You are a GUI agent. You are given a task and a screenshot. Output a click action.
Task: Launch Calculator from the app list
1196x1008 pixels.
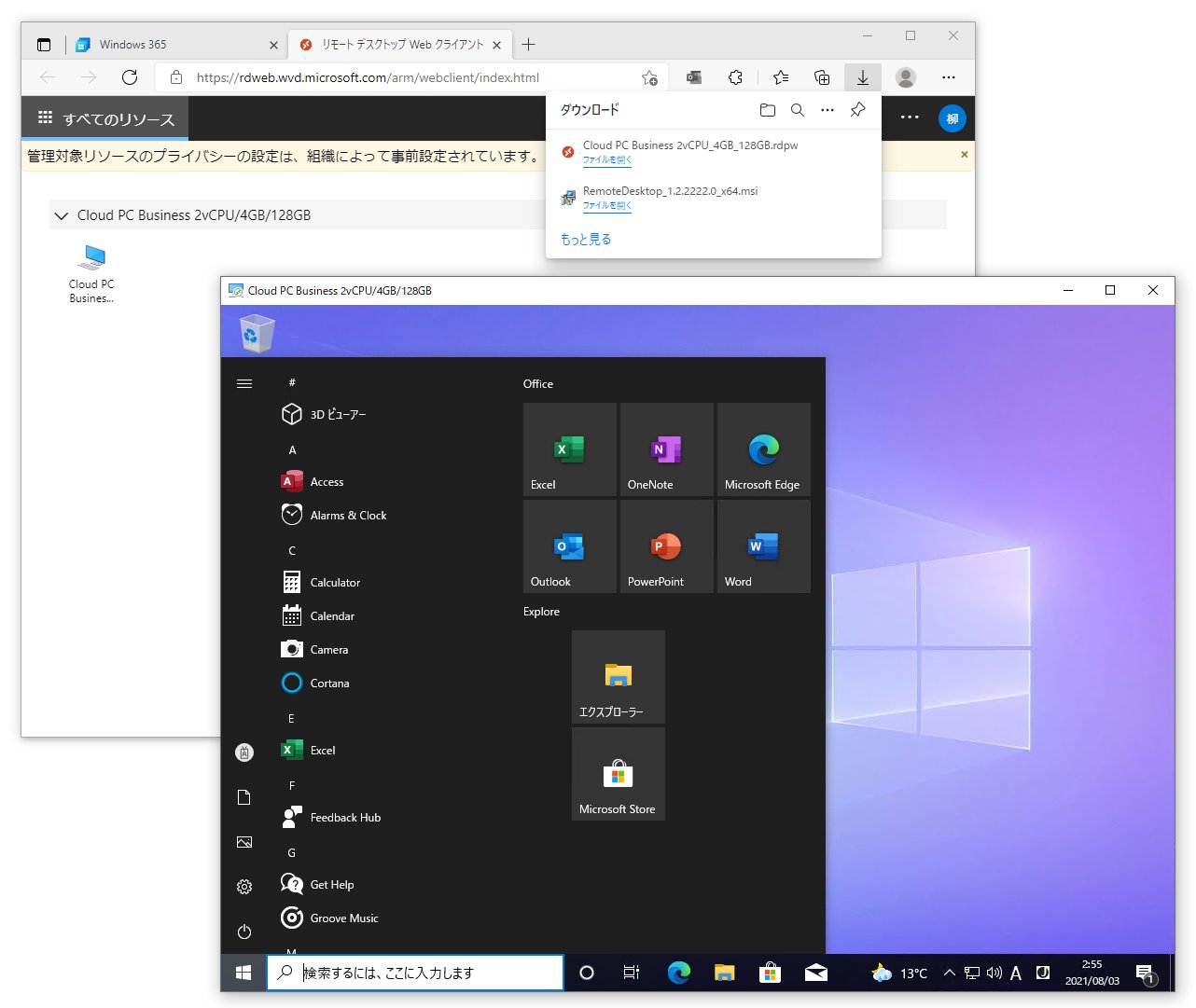tap(321, 582)
